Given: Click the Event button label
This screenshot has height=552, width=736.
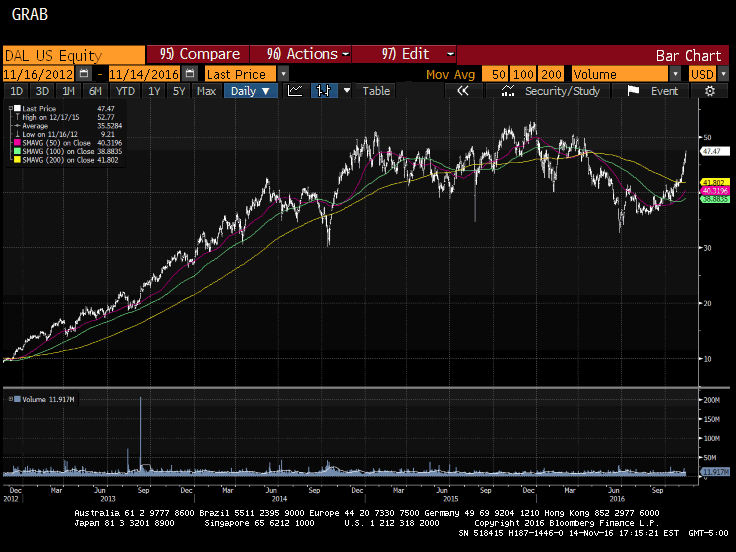Looking at the screenshot, I should (664, 91).
